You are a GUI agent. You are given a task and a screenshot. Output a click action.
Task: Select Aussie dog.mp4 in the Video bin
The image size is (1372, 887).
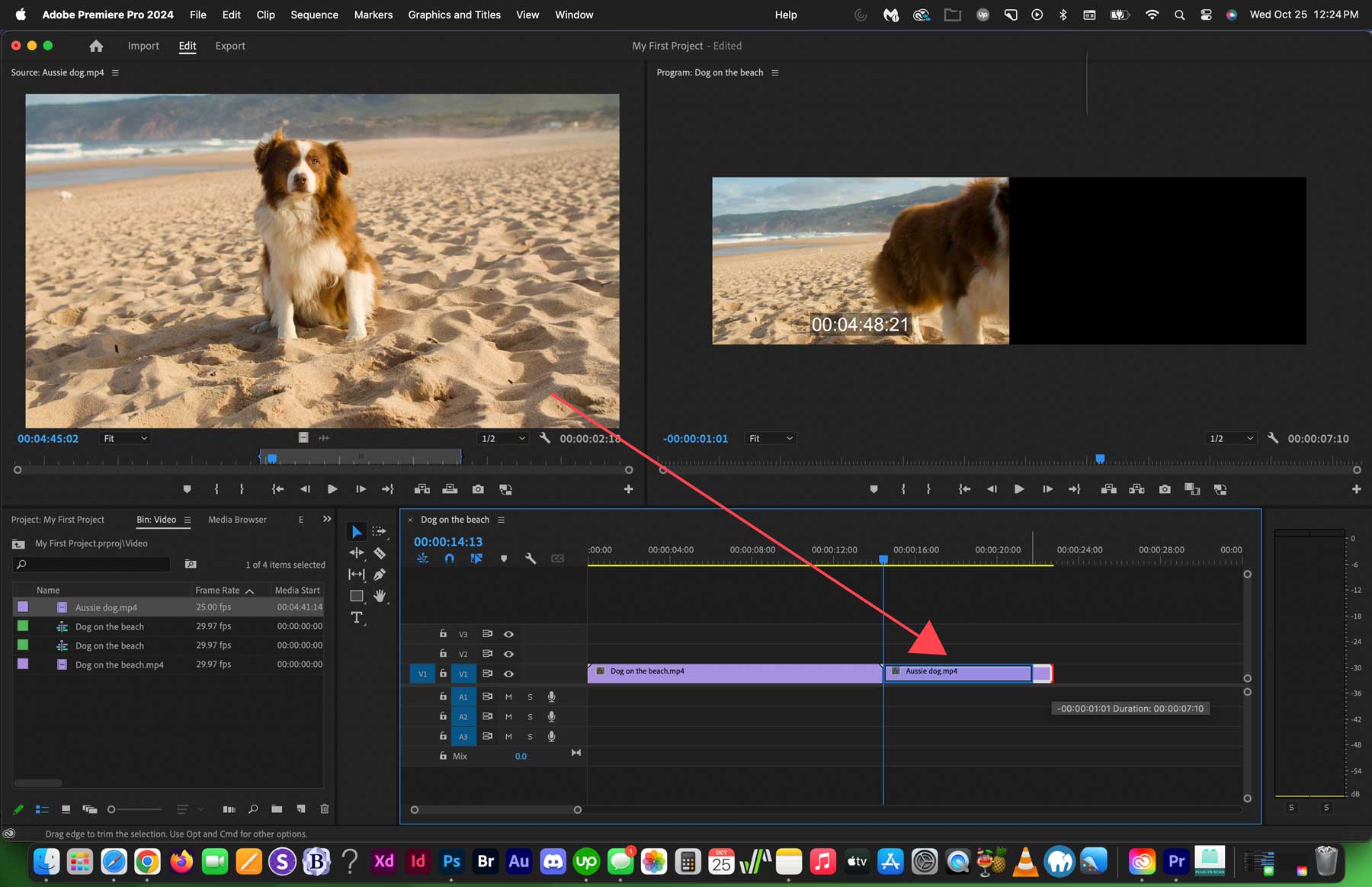tap(105, 607)
